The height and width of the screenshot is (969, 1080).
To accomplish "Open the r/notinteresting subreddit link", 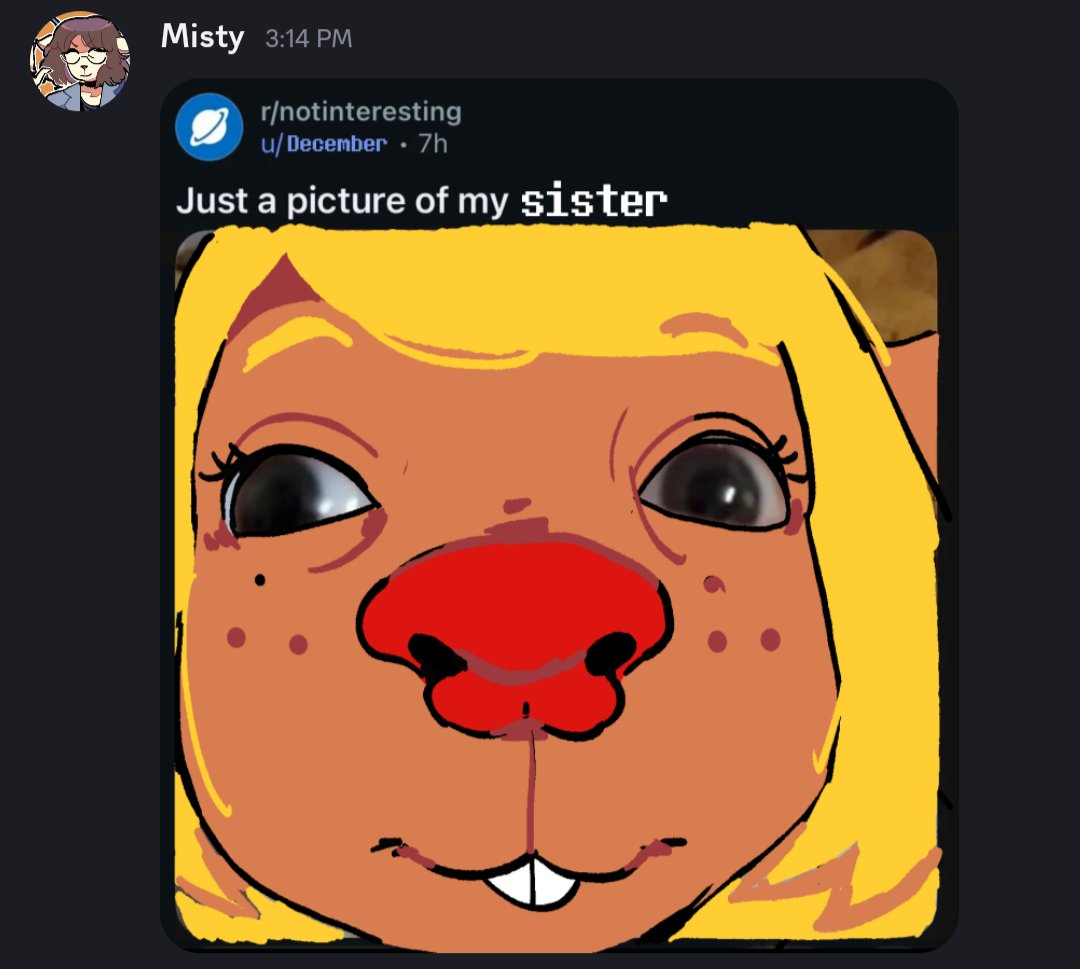I will pos(361,111).
